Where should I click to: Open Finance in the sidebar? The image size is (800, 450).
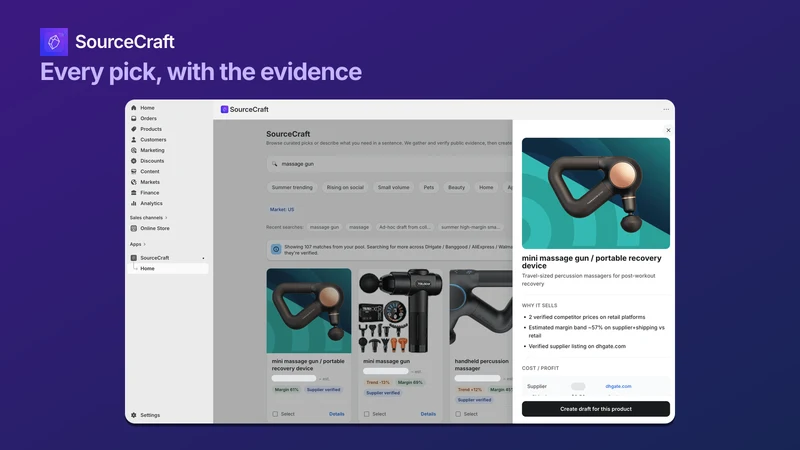coord(150,192)
